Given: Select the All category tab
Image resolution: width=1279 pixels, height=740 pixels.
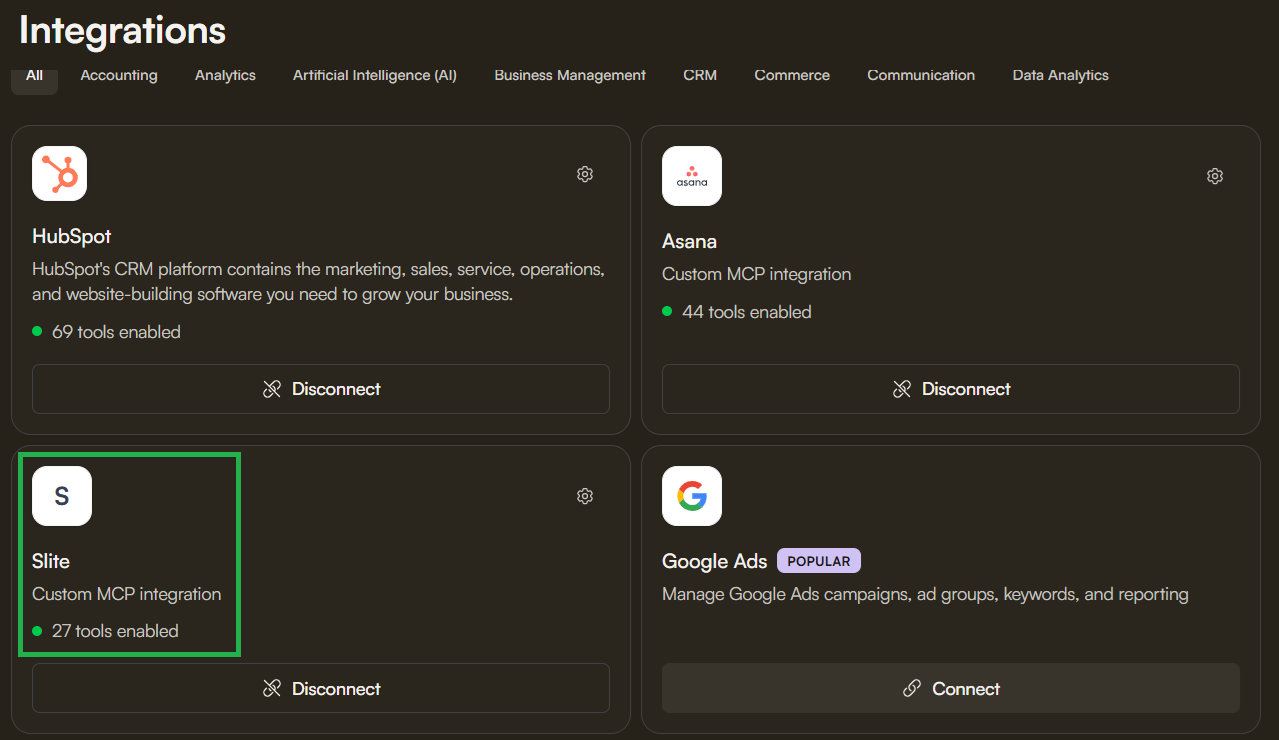Looking at the screenshot, I should click(x=34, y=75).
